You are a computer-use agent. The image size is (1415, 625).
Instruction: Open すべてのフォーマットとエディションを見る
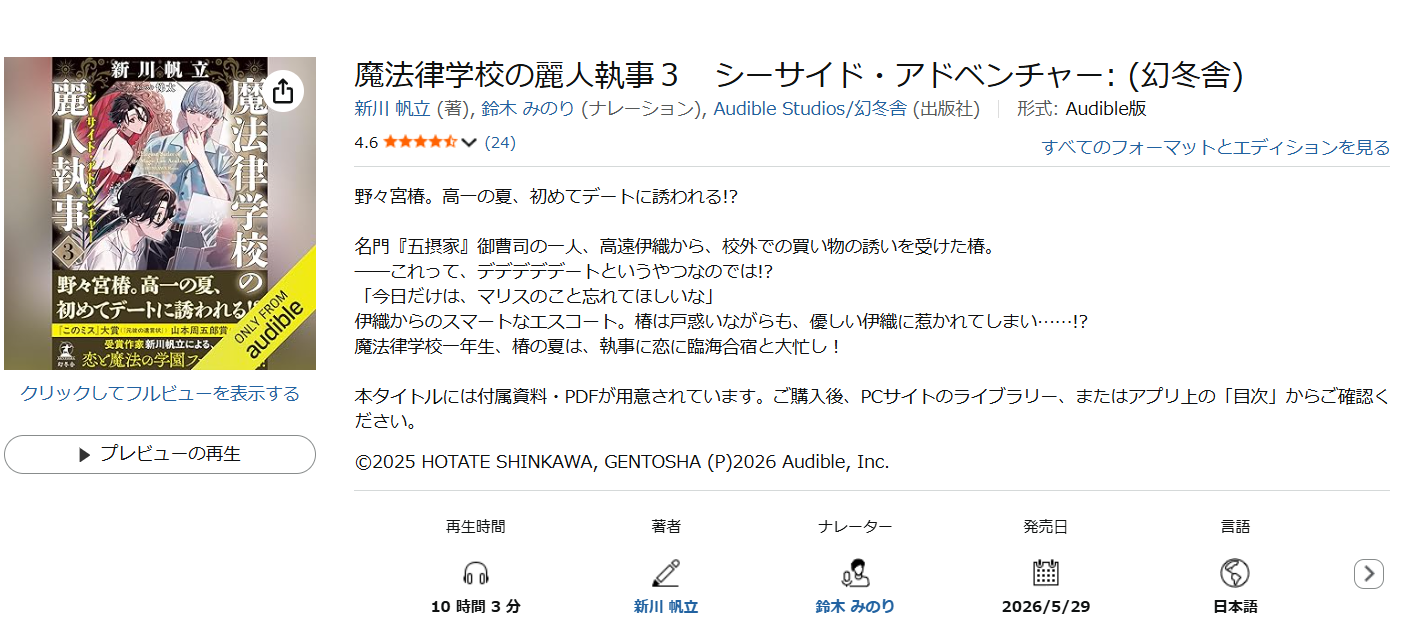coord(1215,148)
